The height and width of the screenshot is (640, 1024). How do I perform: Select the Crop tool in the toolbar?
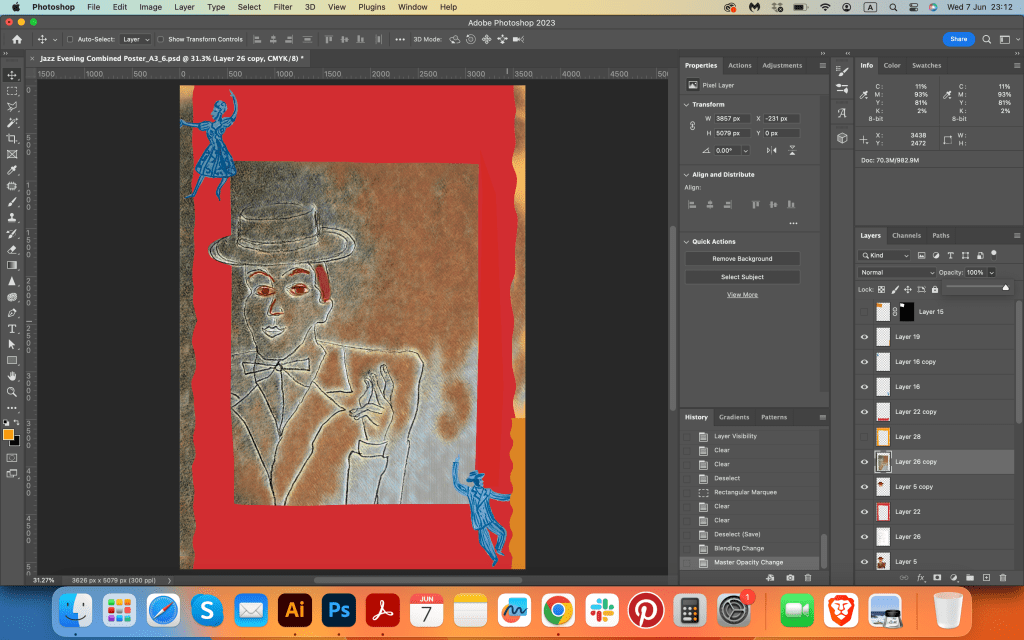(12, 138)
